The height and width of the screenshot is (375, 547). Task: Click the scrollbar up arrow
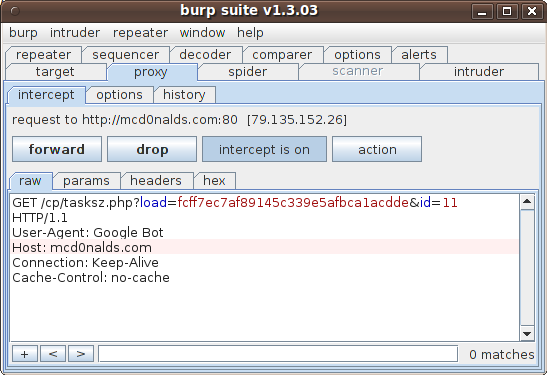[x=527, y=202]
